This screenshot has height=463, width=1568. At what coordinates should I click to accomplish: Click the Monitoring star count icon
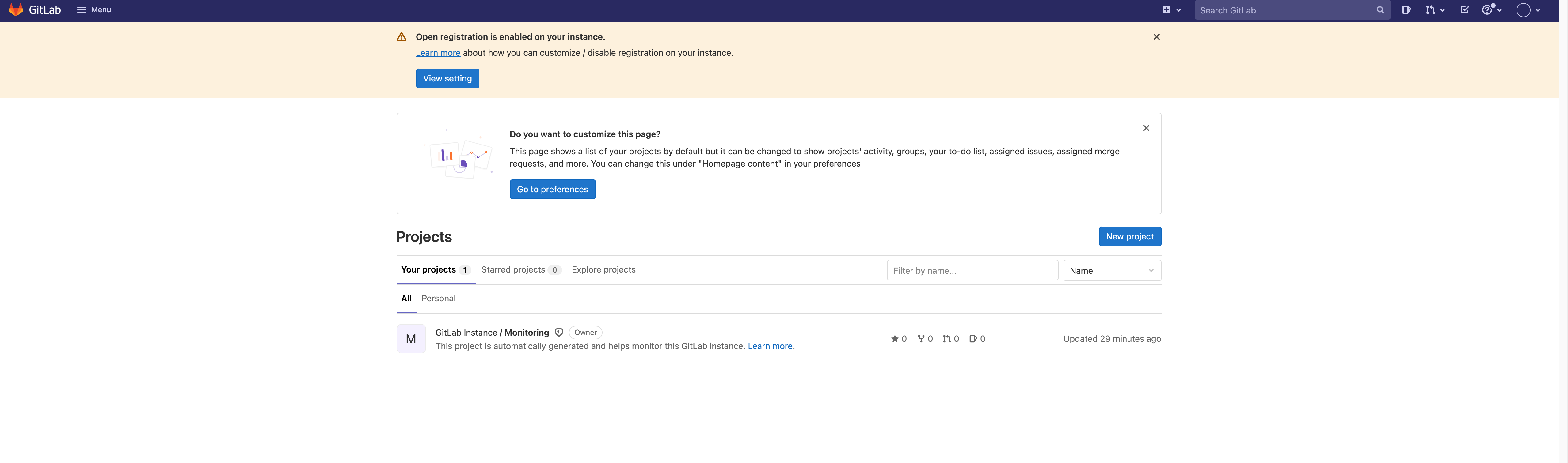point(898,339)
